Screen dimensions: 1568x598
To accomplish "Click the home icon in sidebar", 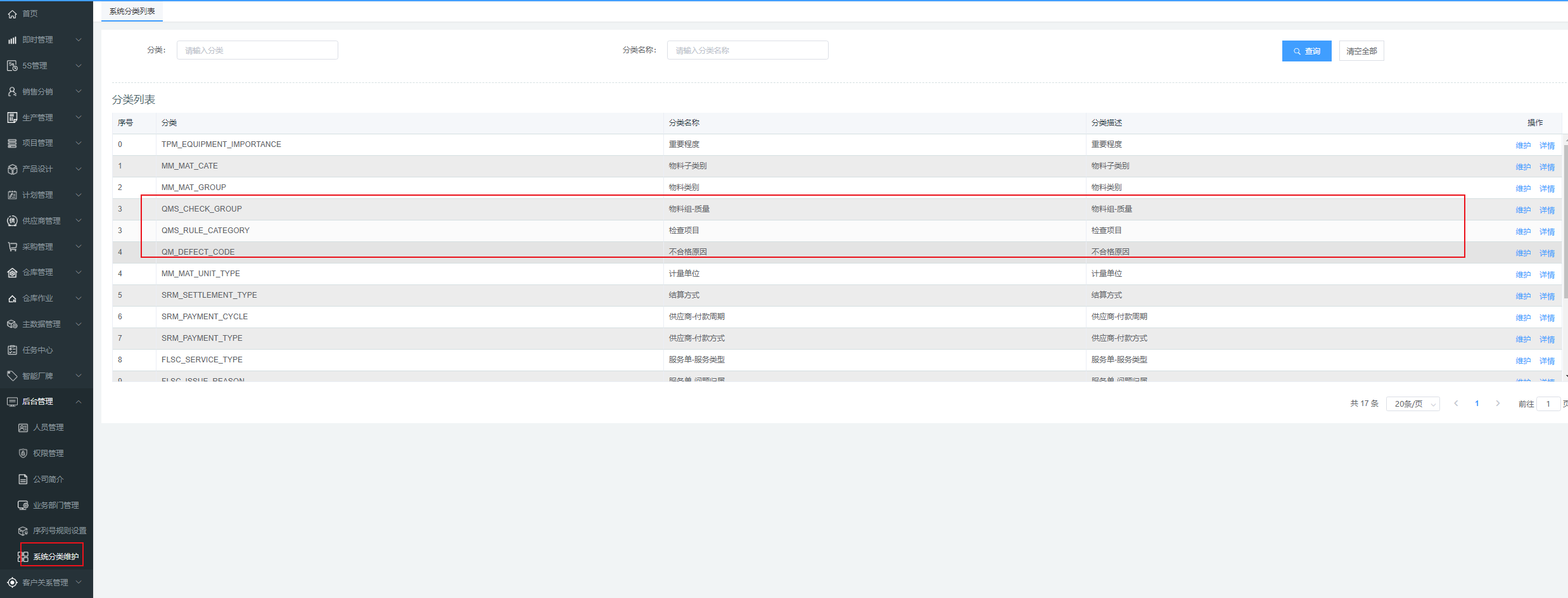I will click(x=12, y=14).
